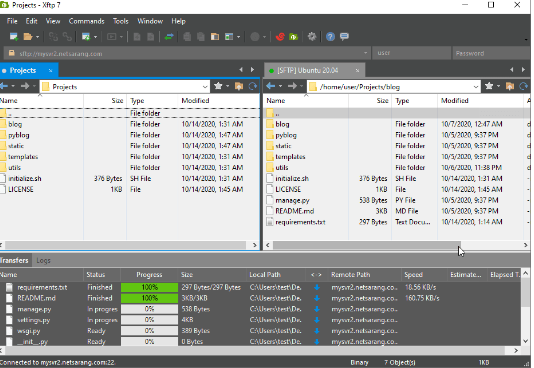The width and height of the screenshot is (534, 368).
Task: Close the Projects tab
Action: tap(50, 70)
